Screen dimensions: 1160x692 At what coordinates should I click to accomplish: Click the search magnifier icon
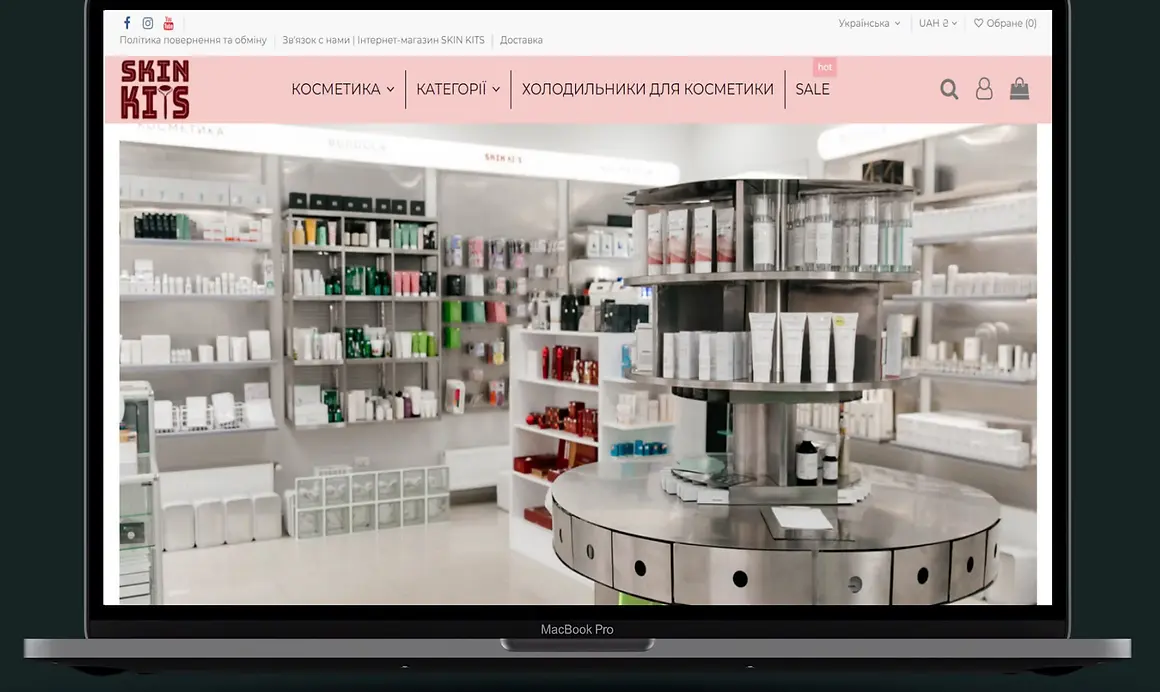pos(948,89)
